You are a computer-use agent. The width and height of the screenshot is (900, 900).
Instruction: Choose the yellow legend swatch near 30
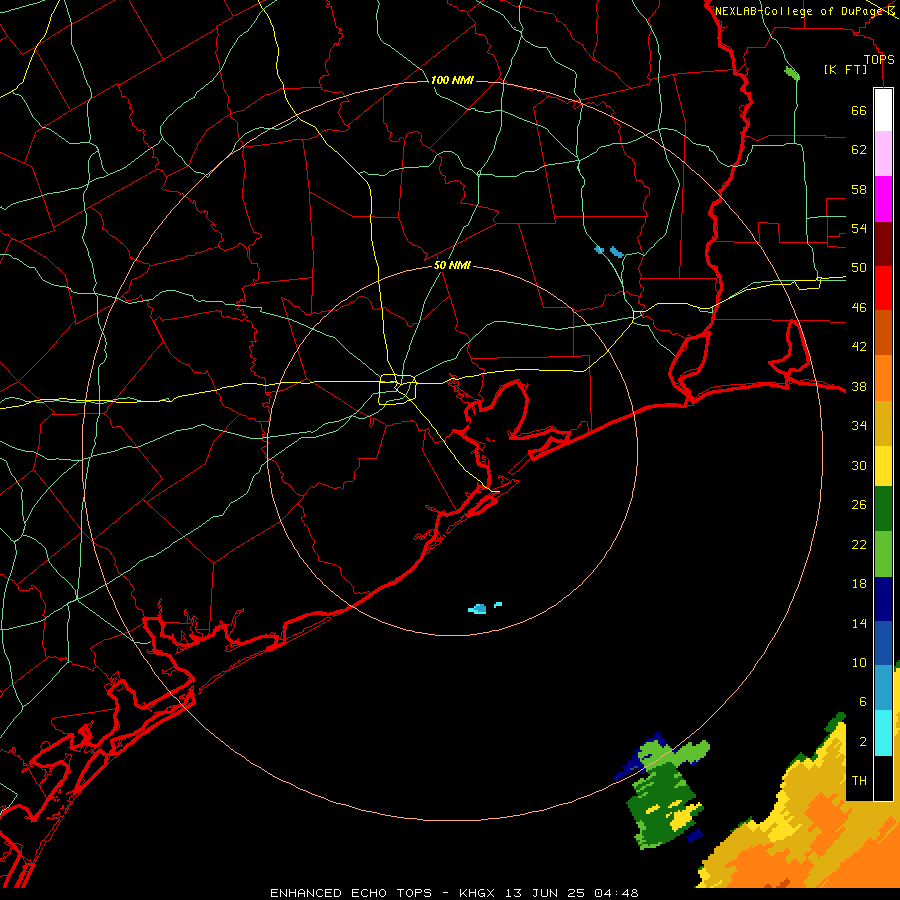[883, 465]
